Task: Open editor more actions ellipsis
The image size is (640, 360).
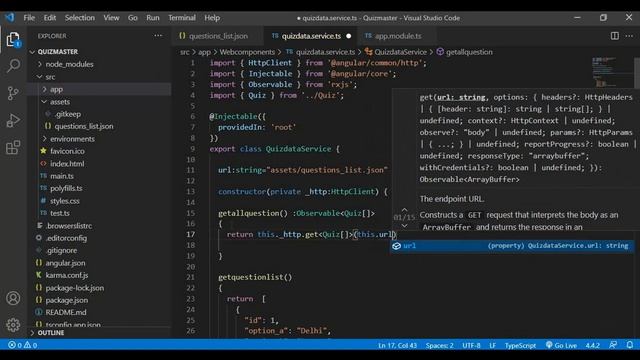Action: pos(629,36)
